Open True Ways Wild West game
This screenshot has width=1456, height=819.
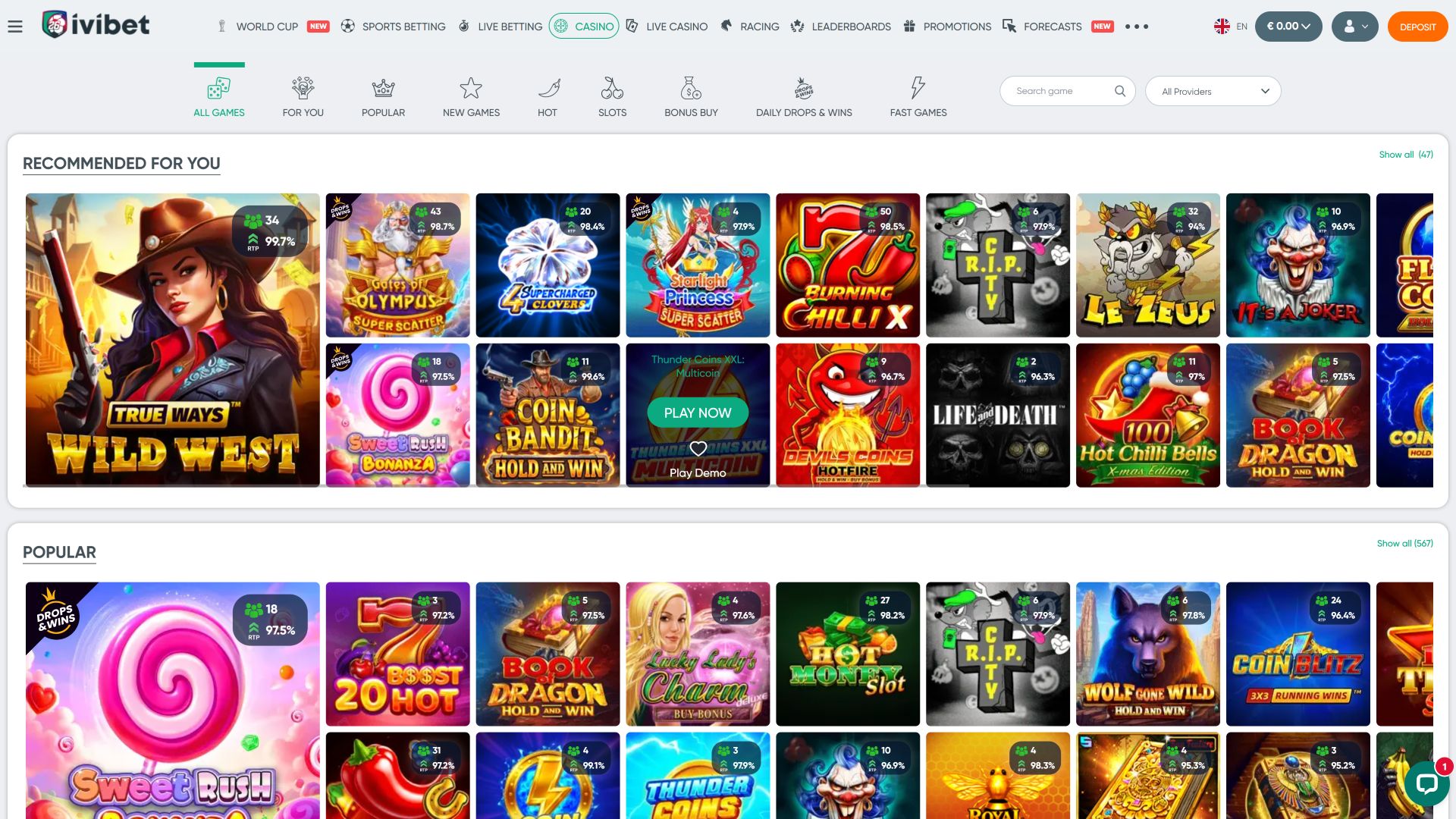click(x=173, y=340)
